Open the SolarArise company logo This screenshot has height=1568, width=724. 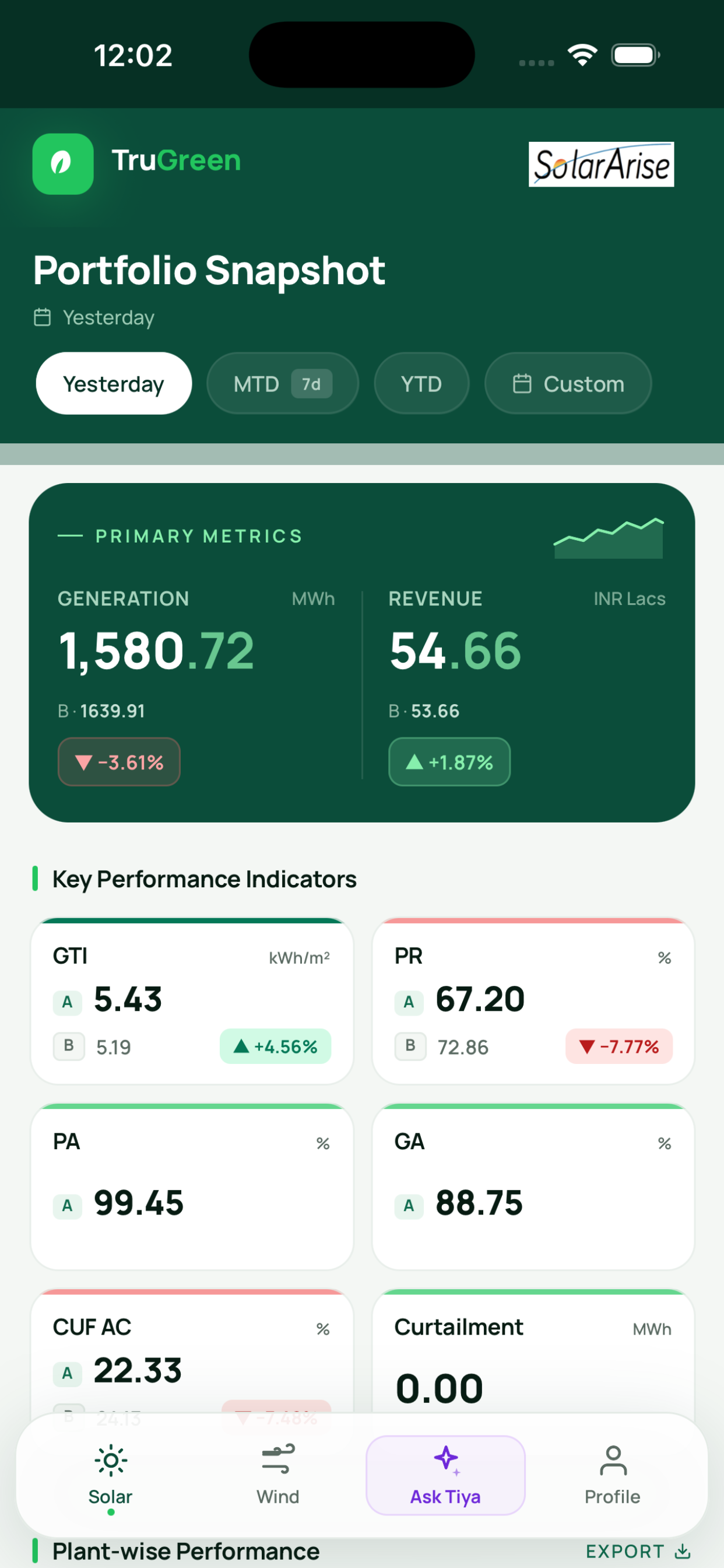[601, 164]
